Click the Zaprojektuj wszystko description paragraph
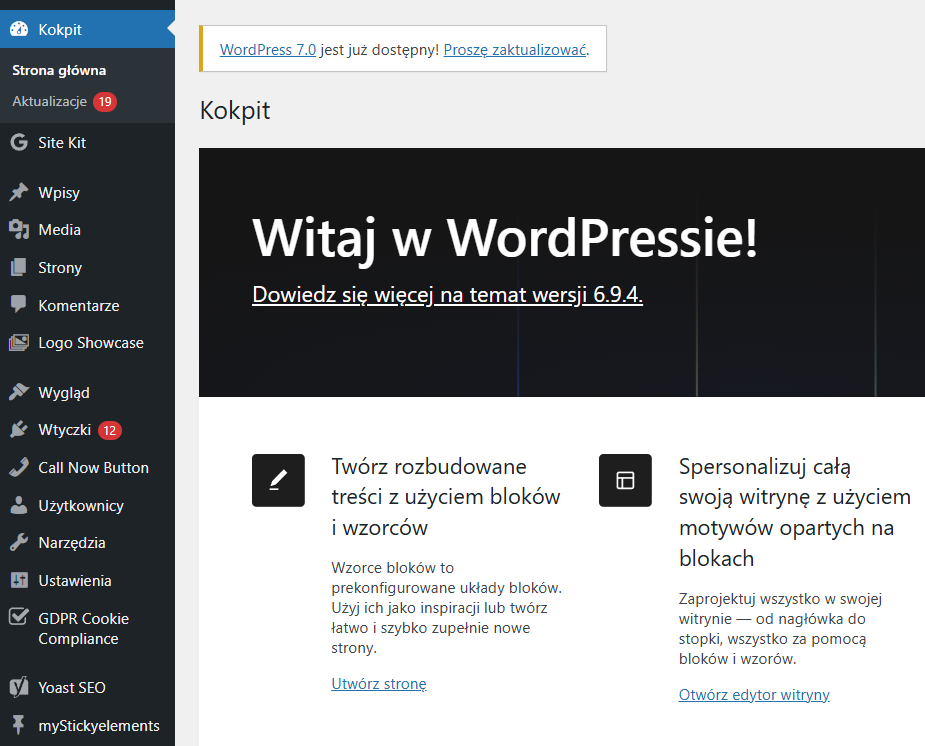The height and width of the screenshot is (746, 925). [x=780, y=629]
